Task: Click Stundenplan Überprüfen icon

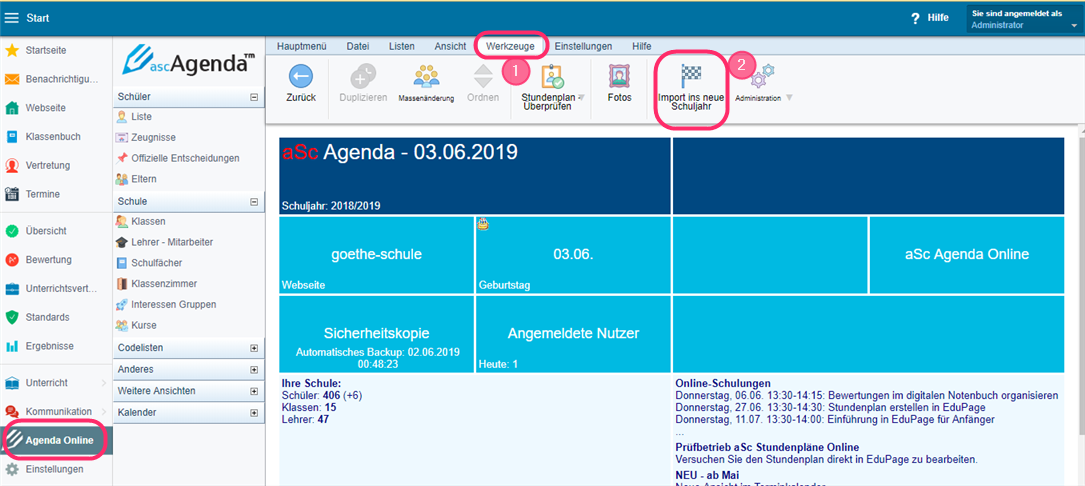Action: coord(551,76)
